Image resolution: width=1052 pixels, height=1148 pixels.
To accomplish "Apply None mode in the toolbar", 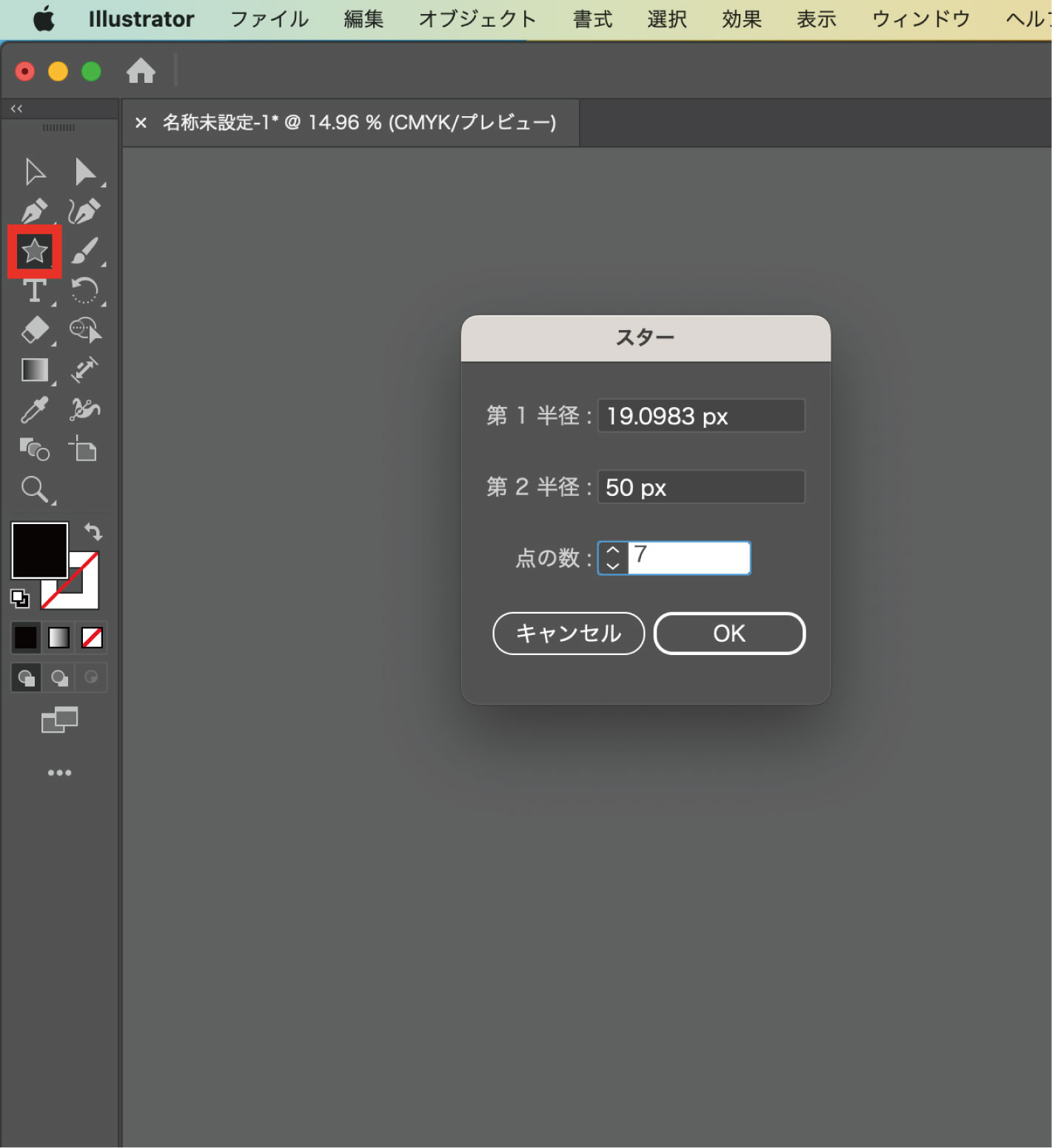I will point(92,637).
